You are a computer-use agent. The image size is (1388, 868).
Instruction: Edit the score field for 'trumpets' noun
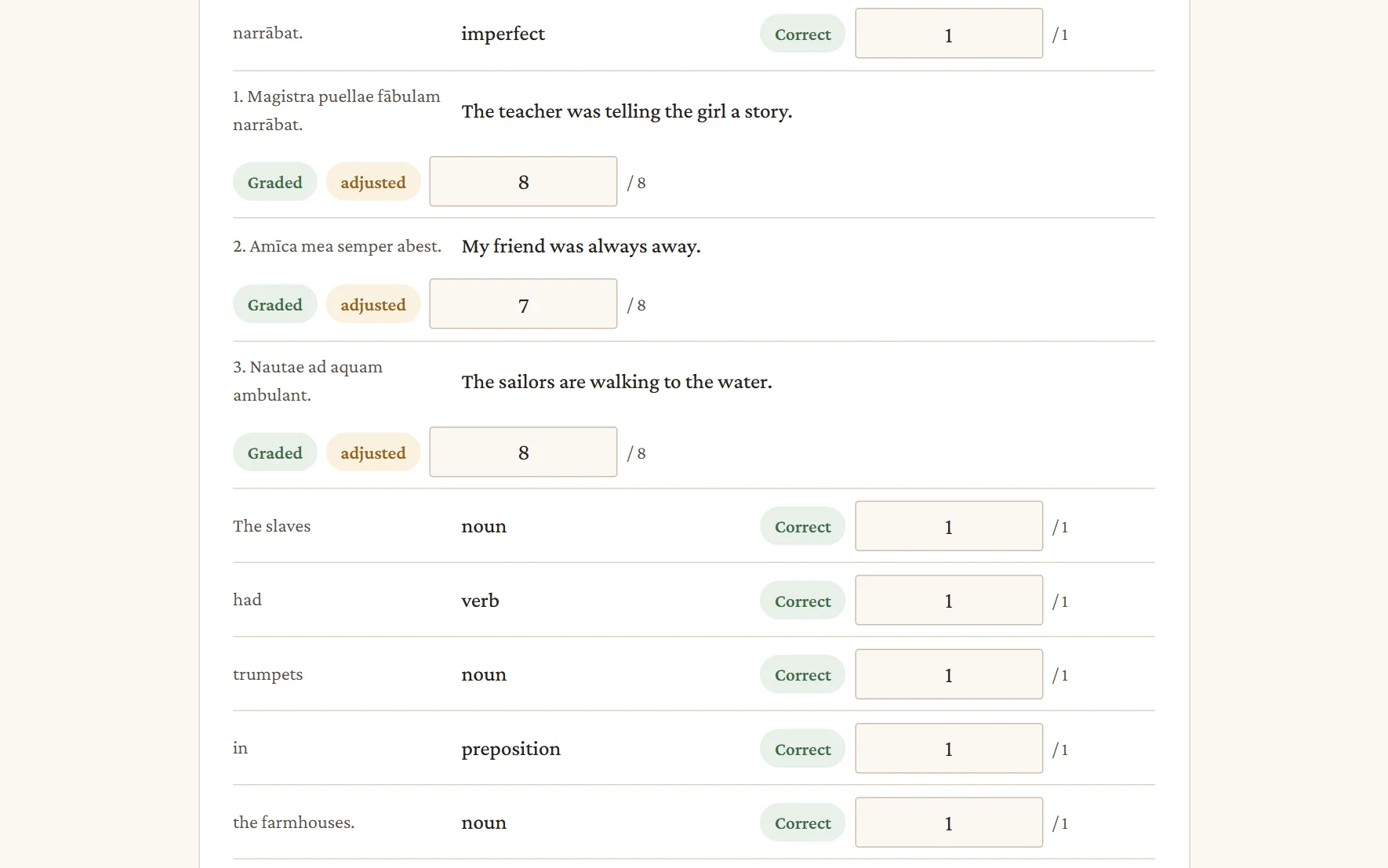pos(949,674)
